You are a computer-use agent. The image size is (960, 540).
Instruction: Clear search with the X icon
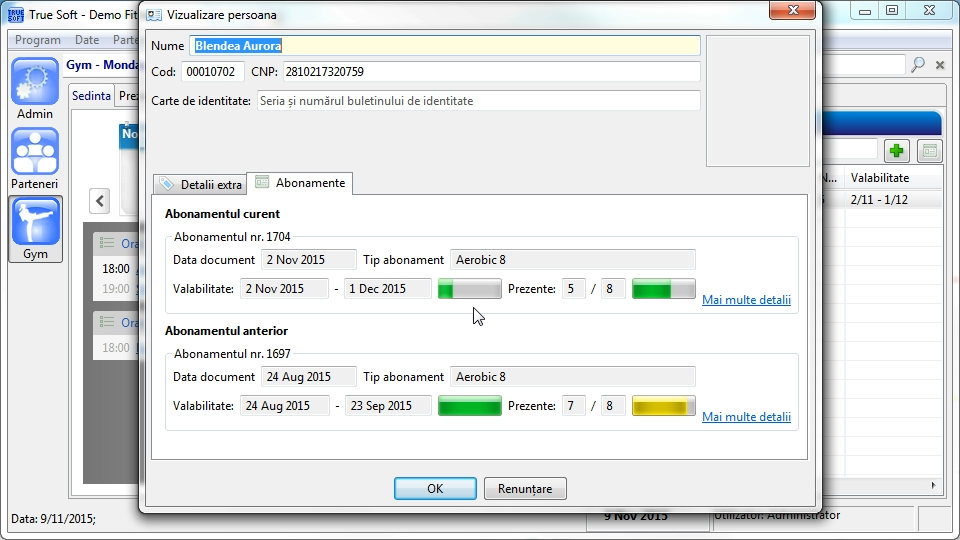940,65
